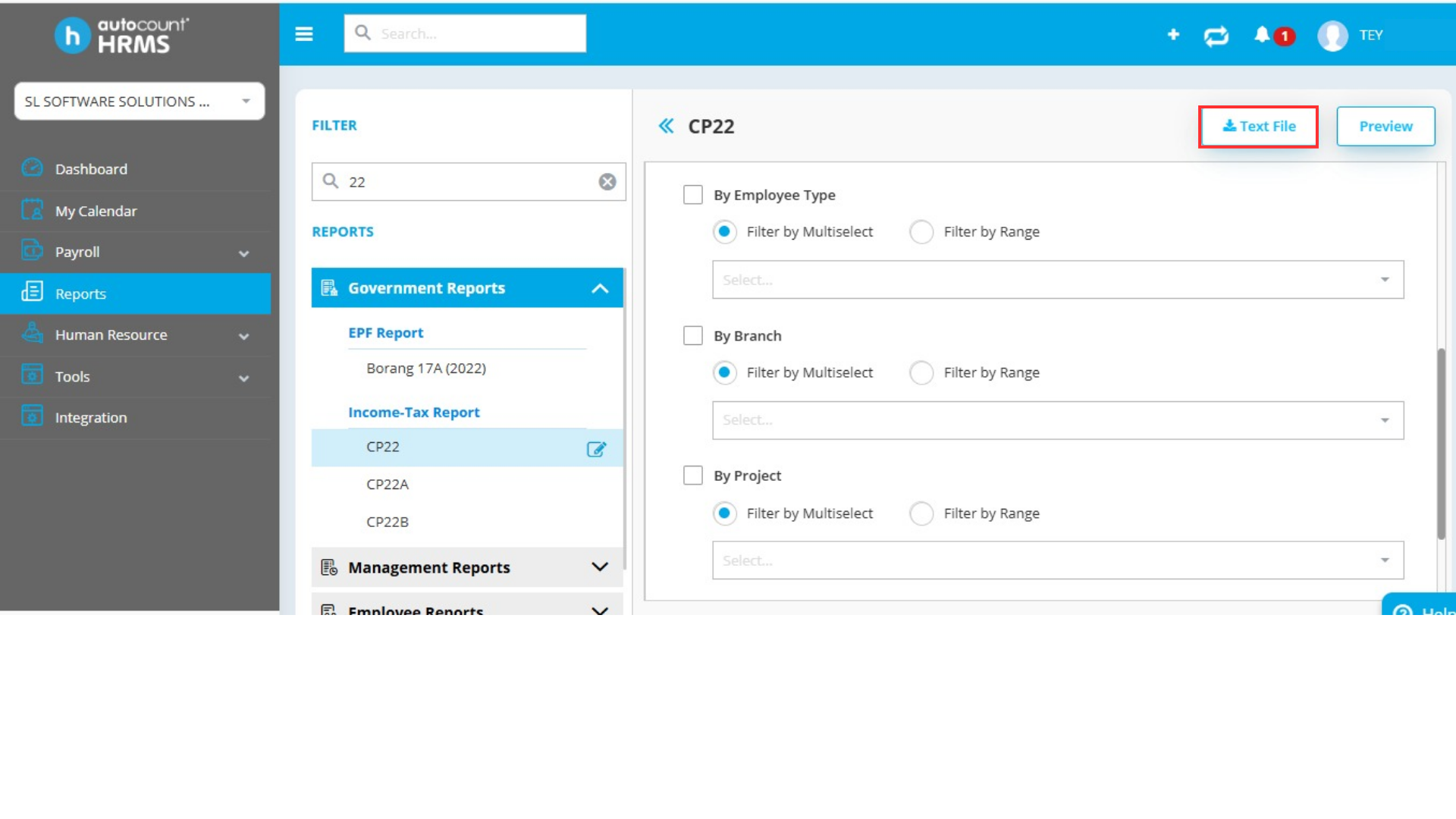Screen dimensions: 1456x819
Task: Click the double-chevron back icon beside CP22
Action: (x=666, y=126)
